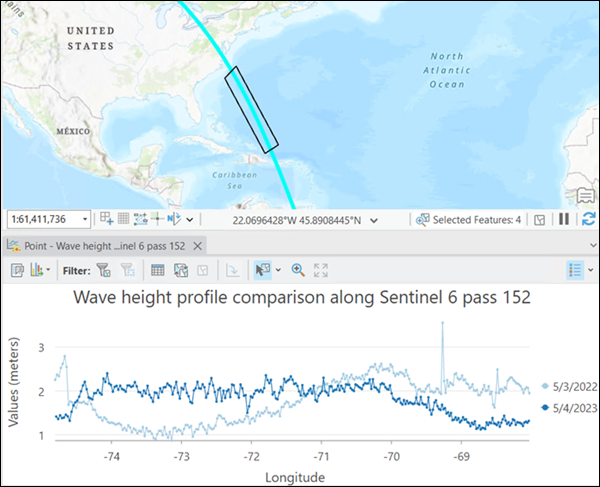600x487 pixels.
Task: Close the Wave height chart tab
Action: 198,245
